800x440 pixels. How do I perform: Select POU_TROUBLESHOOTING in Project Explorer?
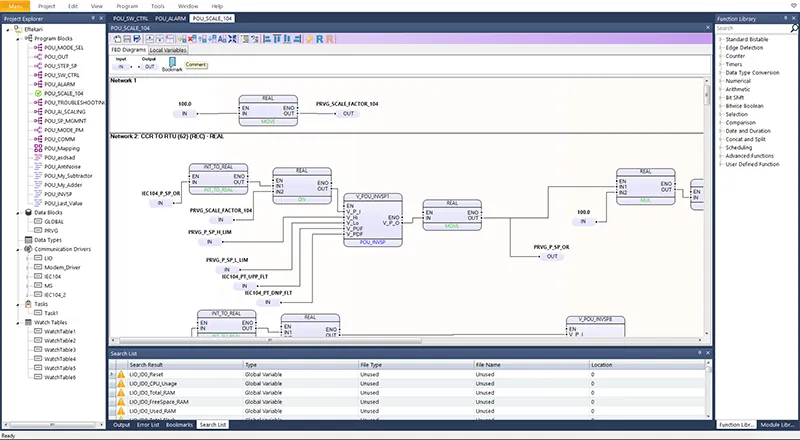point(74,103)
